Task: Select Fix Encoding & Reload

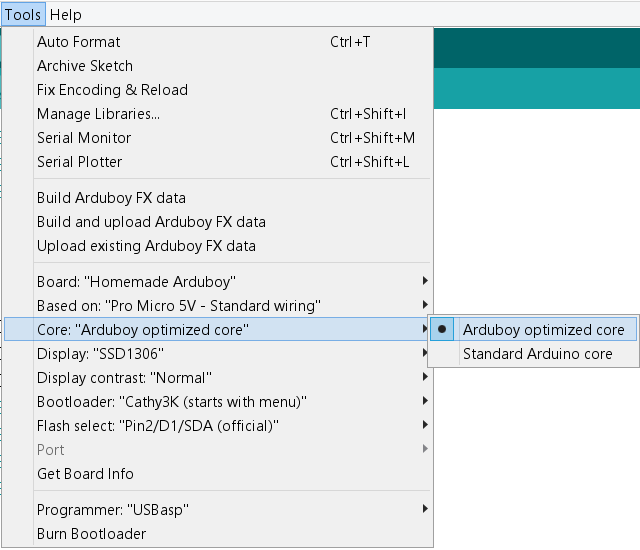Action: (112, 90)
